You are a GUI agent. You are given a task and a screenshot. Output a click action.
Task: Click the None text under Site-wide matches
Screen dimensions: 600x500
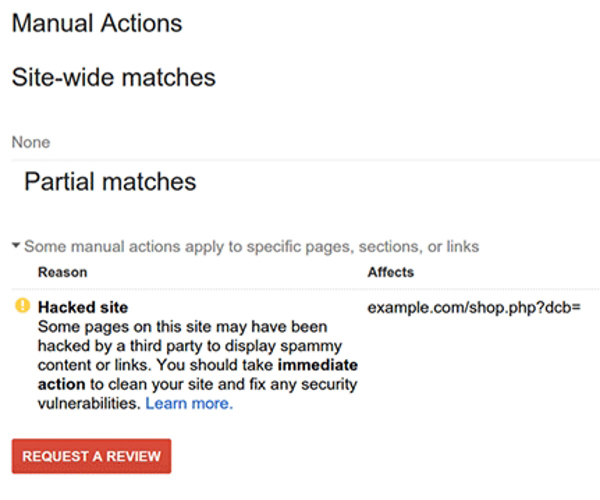pyautogui.click(x=31, y=142)
